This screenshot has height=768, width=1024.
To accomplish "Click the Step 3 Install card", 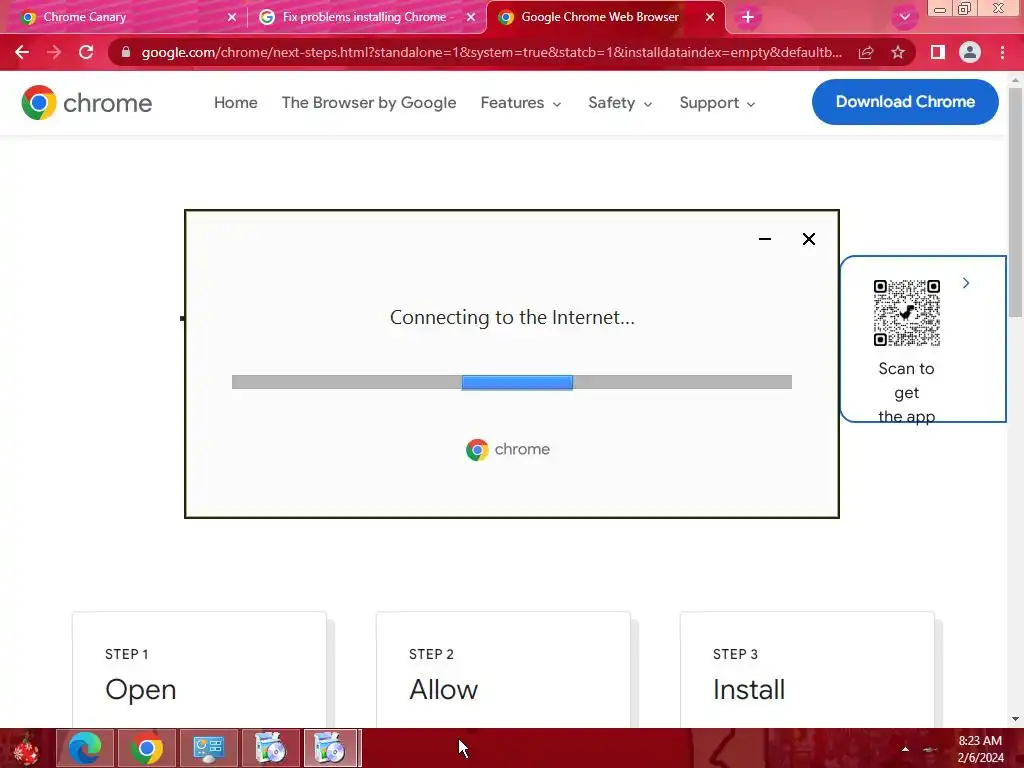I will pyautogui.click(x=807, y=670).
